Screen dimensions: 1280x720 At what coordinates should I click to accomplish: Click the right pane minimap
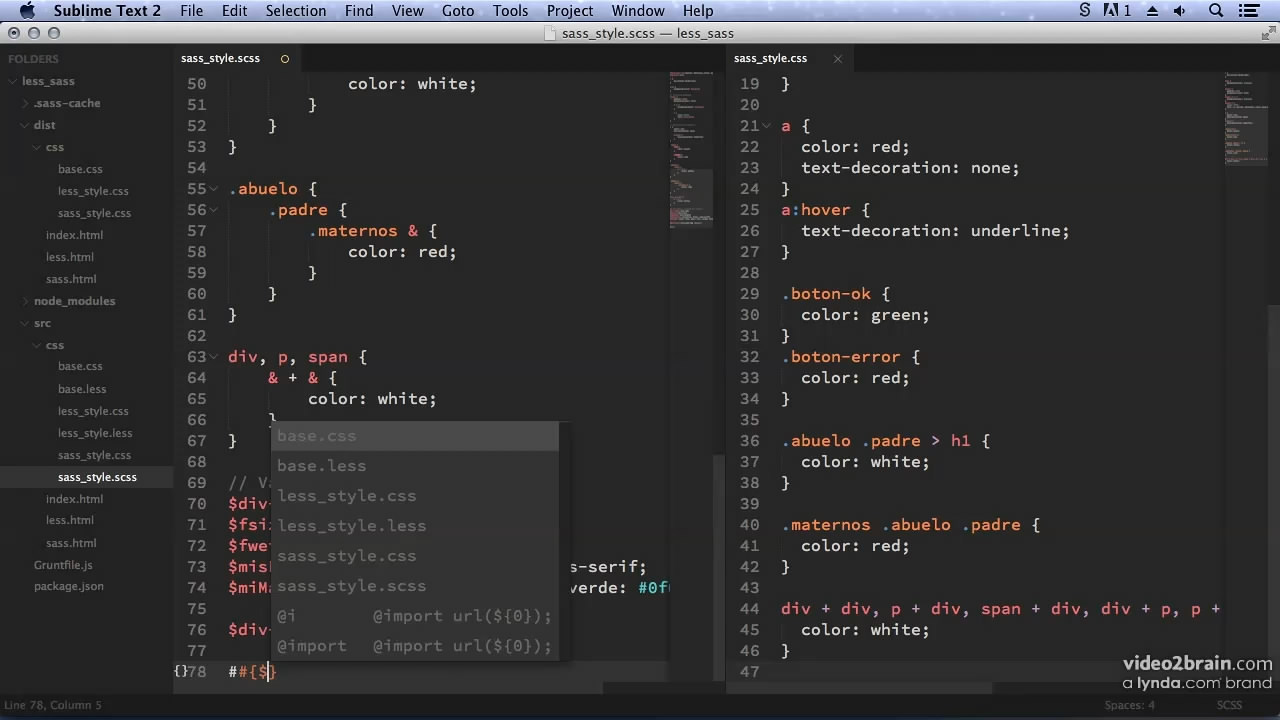tap(1245, 120)
